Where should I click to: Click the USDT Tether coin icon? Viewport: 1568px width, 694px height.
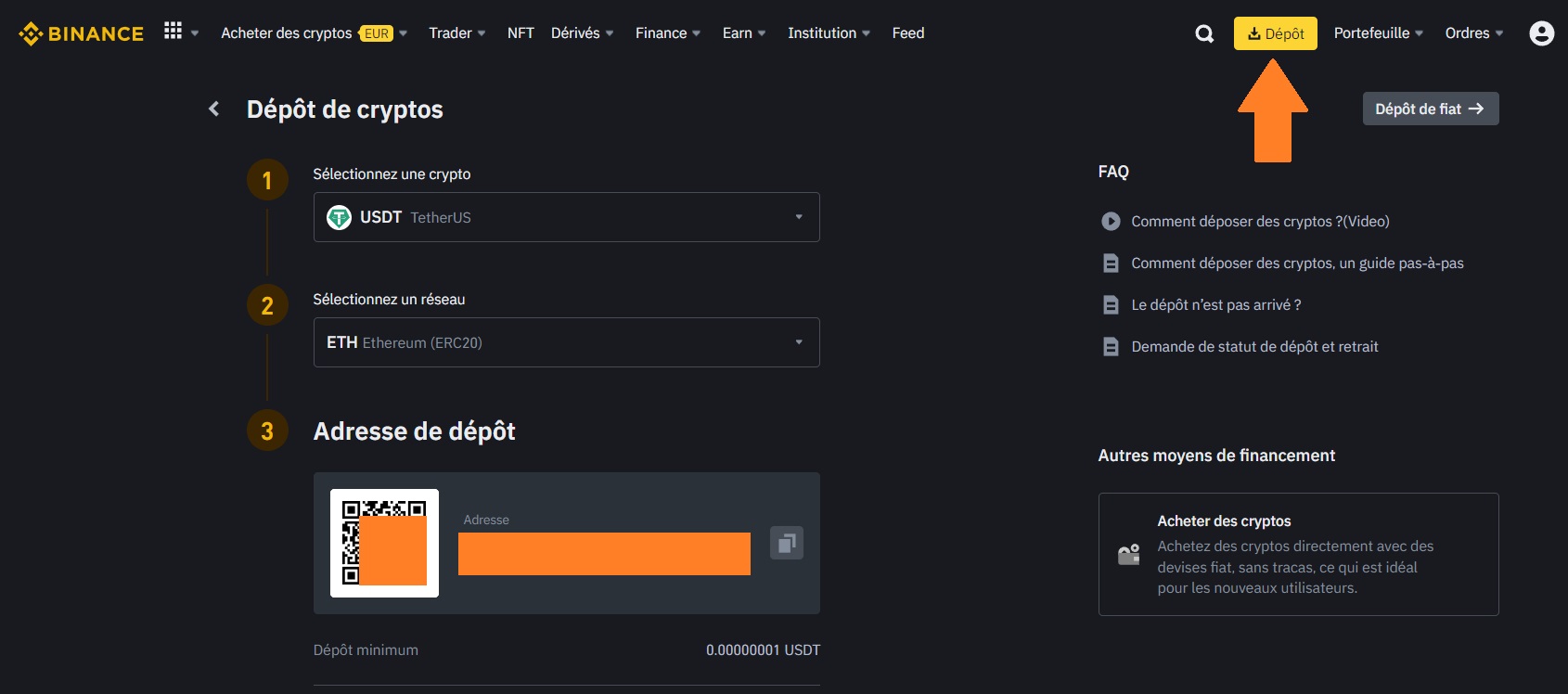(x=339, y=217)
